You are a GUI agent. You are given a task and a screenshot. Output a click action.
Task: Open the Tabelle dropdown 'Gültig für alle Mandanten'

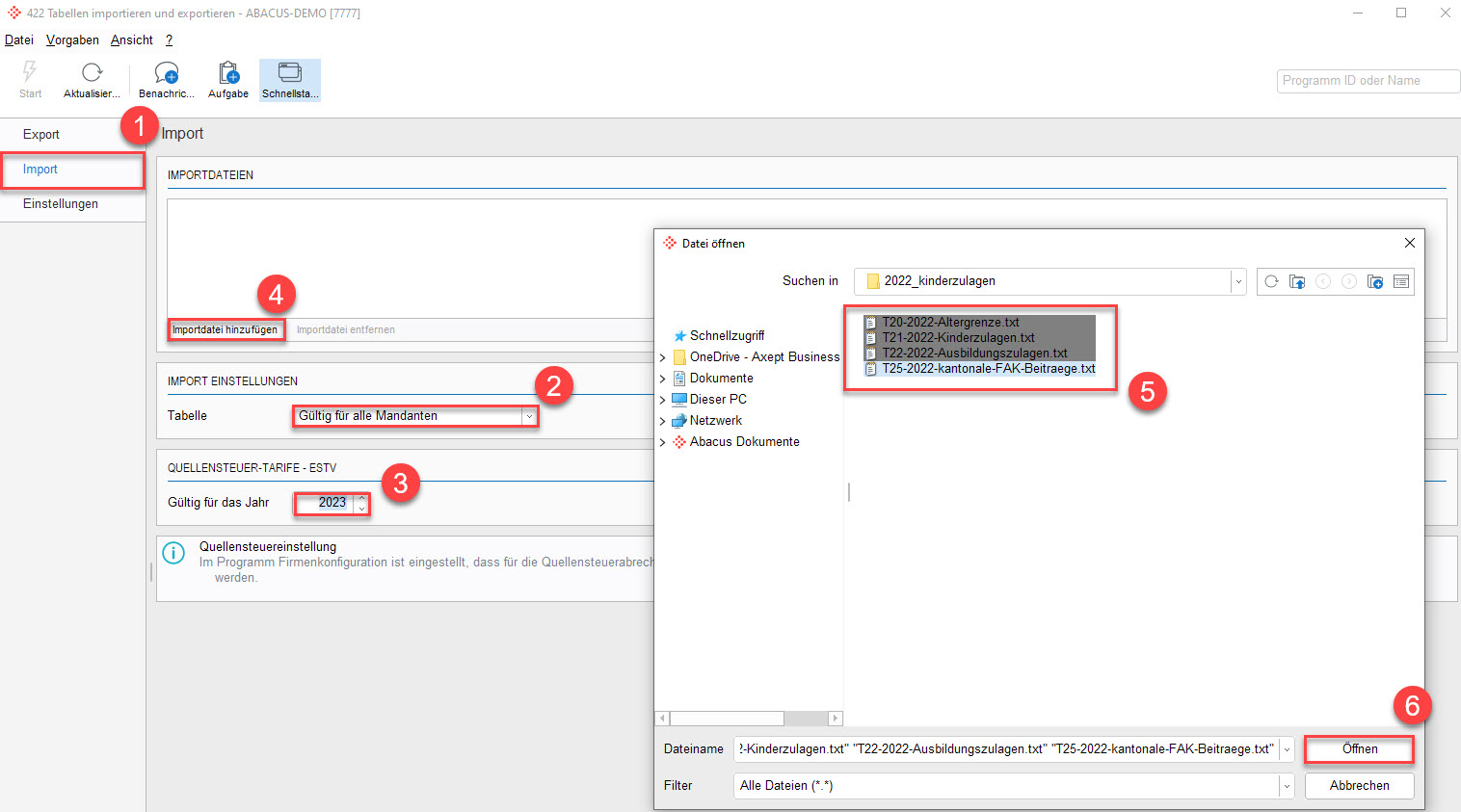pyautogui.click(x=529, y=416)
